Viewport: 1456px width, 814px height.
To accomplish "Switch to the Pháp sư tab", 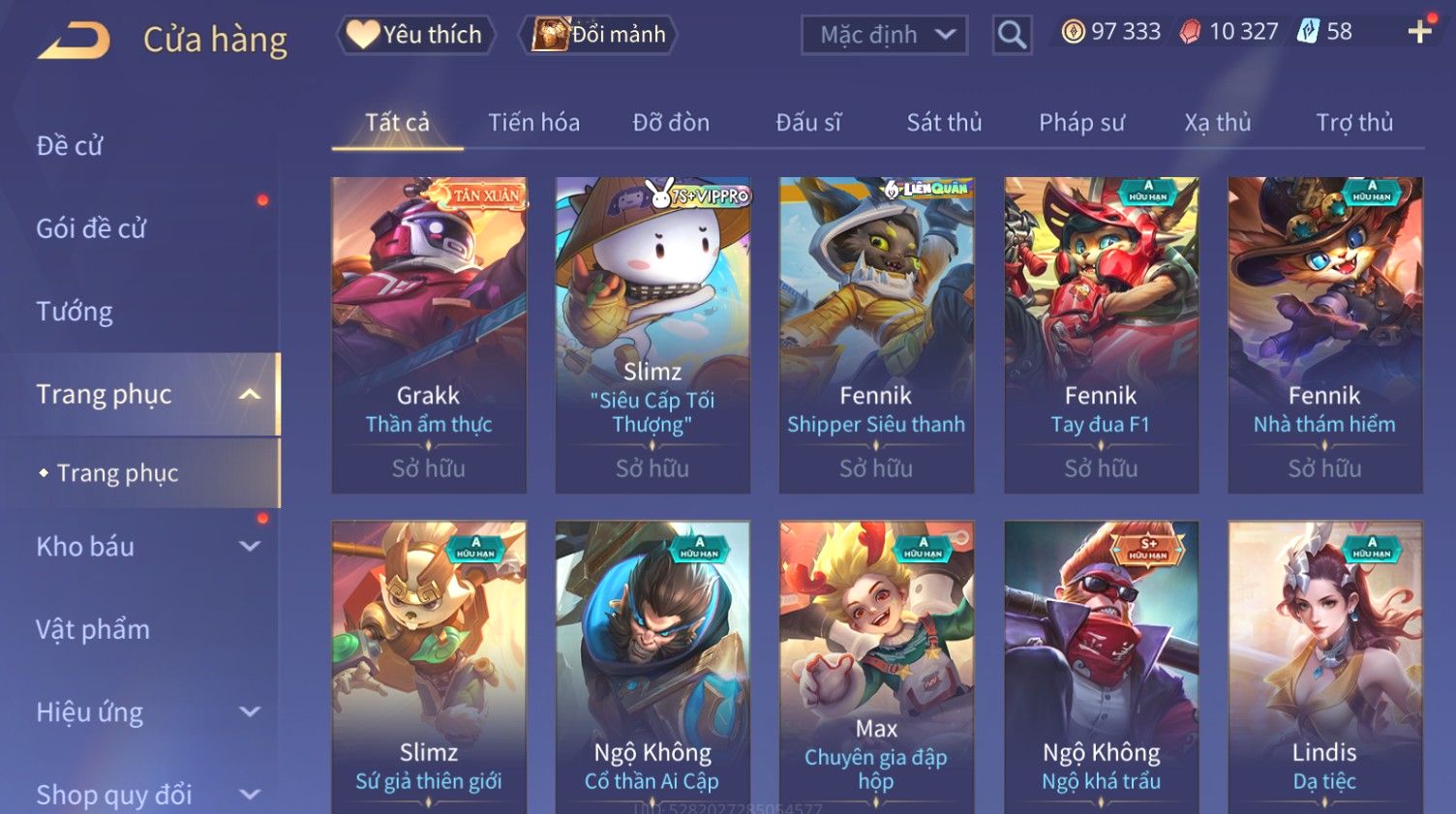I will pos(1081,123).
